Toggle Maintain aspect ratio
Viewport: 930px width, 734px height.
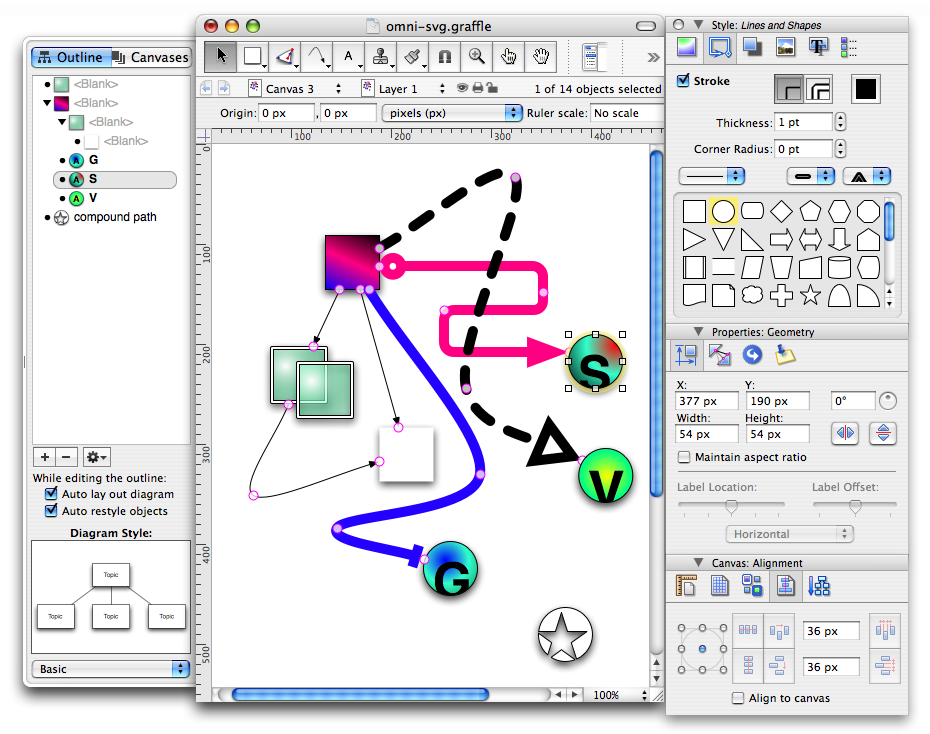click(x=684, y=457)
